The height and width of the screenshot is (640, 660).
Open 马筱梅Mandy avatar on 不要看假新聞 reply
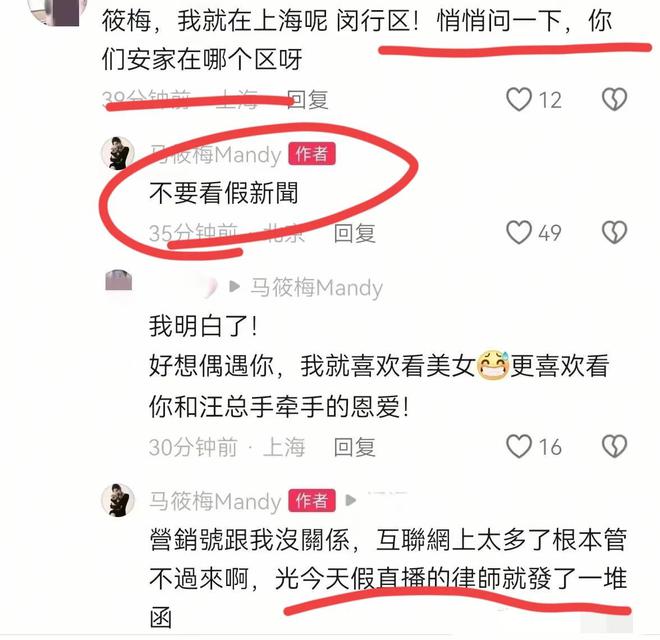point(118,153)
